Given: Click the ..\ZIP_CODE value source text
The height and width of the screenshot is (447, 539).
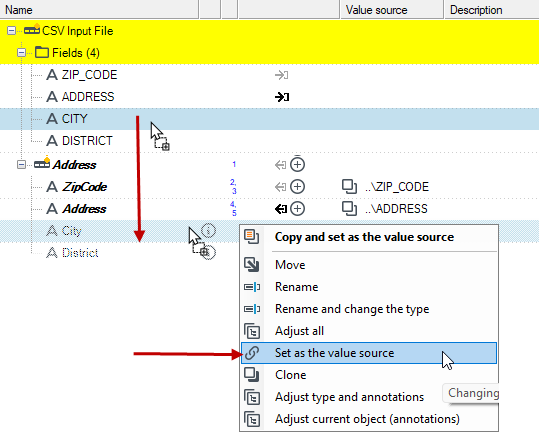Looking at the screenshot, I should [397, 187].
